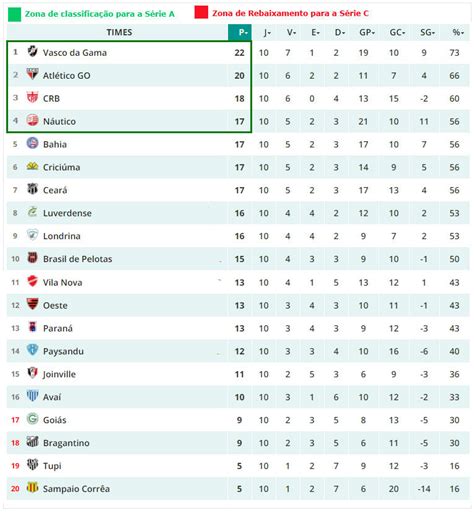
Task: Click the Criciúma team crest icon
Action: [32, 166]
